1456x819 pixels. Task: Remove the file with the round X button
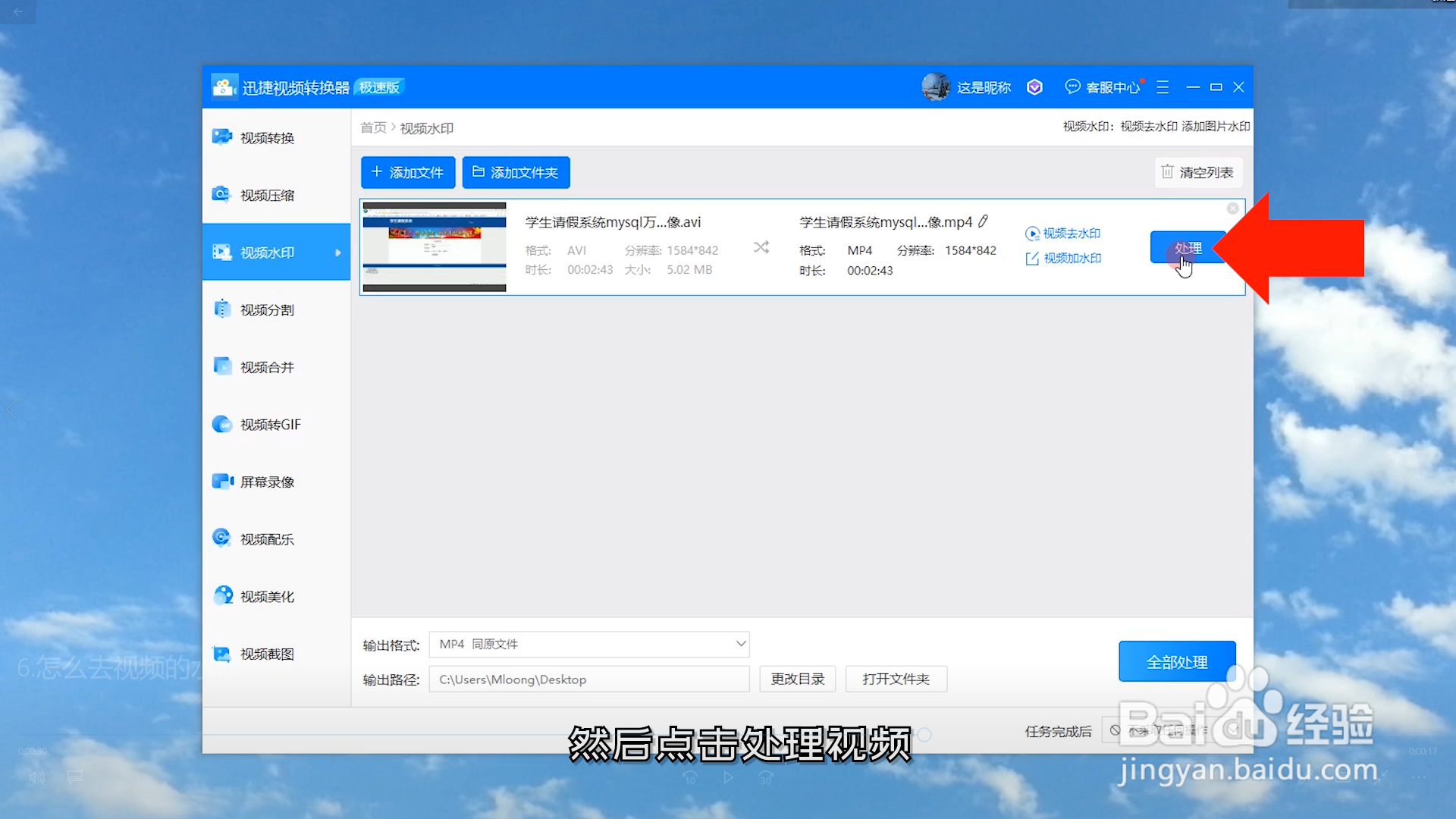(x=1233, y=209)
